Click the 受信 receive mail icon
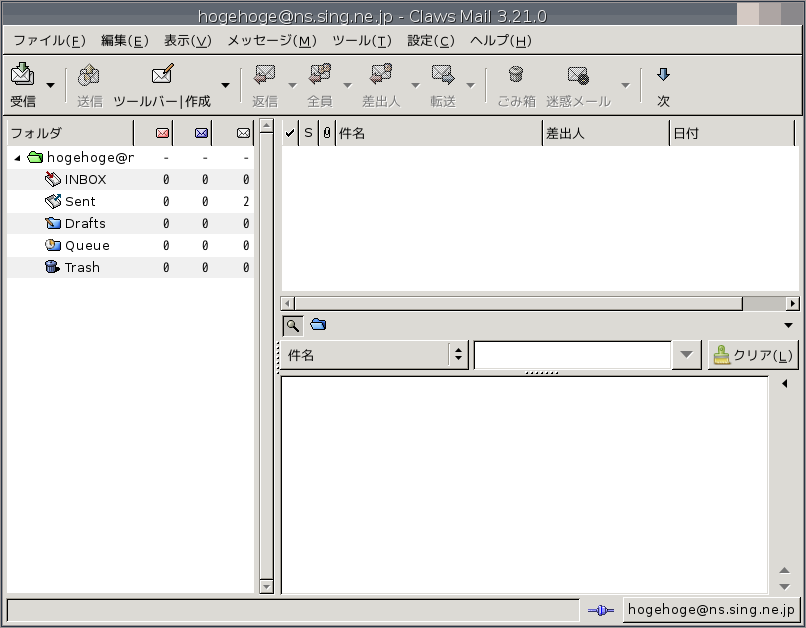Screen dimensions: 806x628 coord(23,75)
